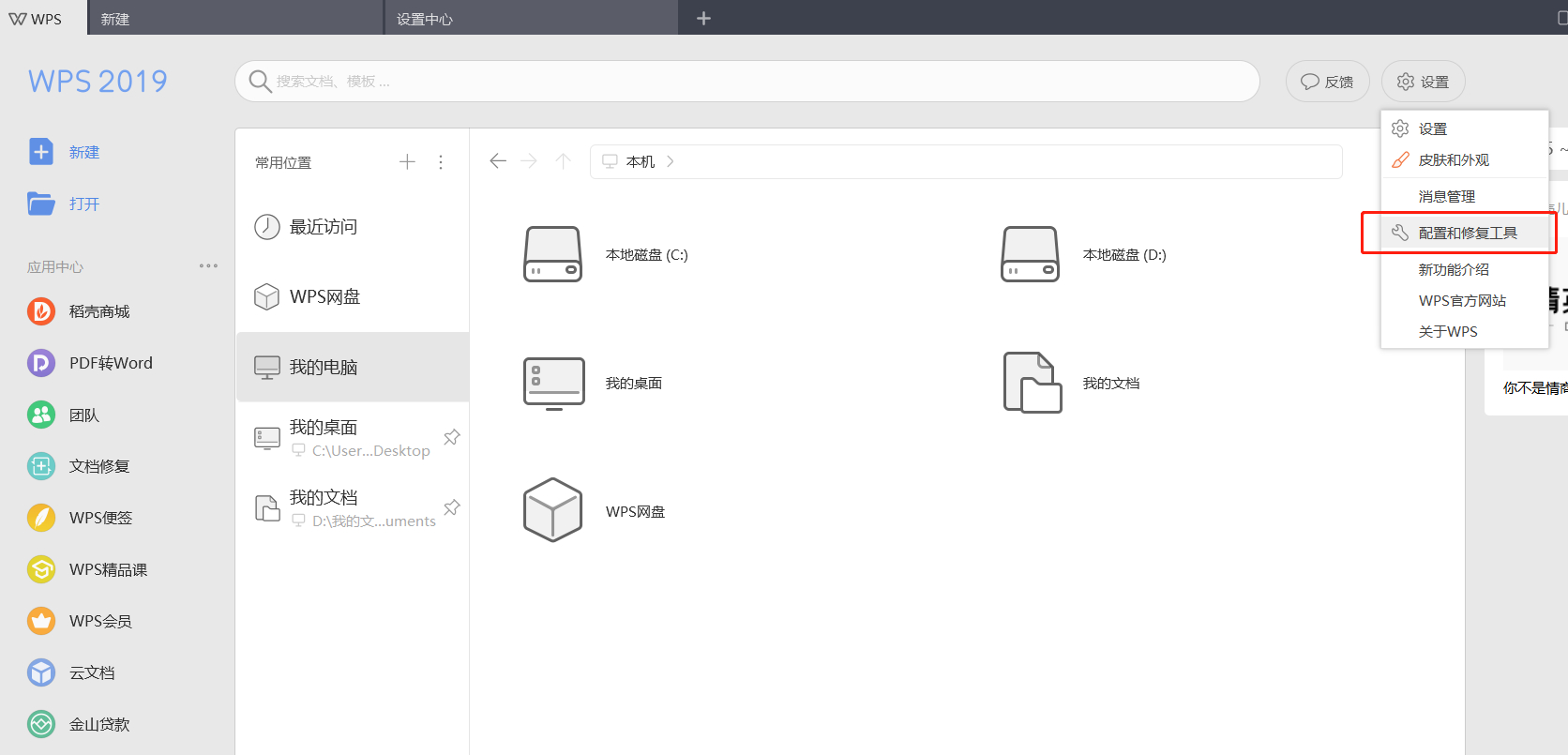Image resolution: width=1568 pixels, height=755 pixels.
Task: Click the 打开 text link in sidebar
Action: click(84, 204)
